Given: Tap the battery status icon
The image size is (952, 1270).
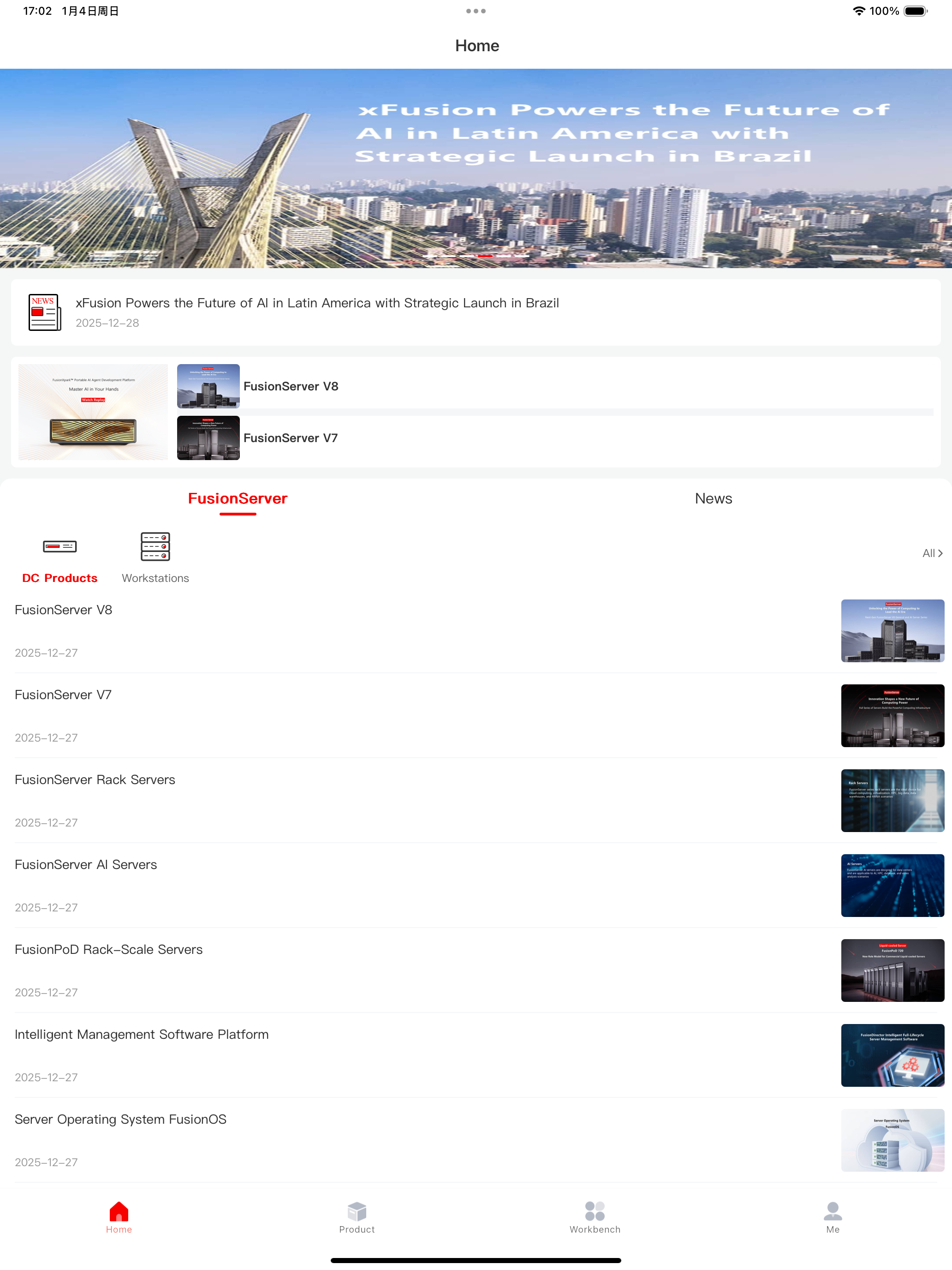Looking at the screenshot, I should click(x=915, y=11).
